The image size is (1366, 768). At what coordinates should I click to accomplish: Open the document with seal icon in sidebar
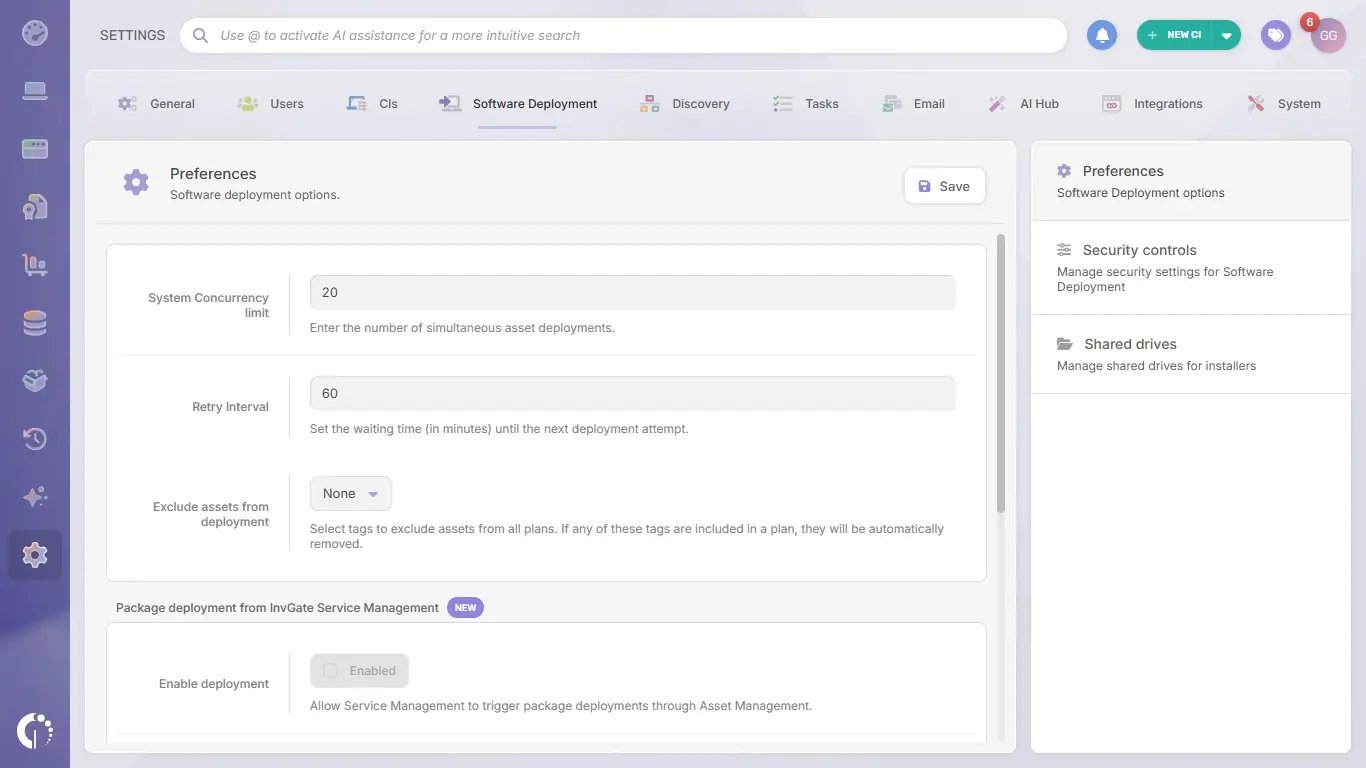tap(35, 207)
